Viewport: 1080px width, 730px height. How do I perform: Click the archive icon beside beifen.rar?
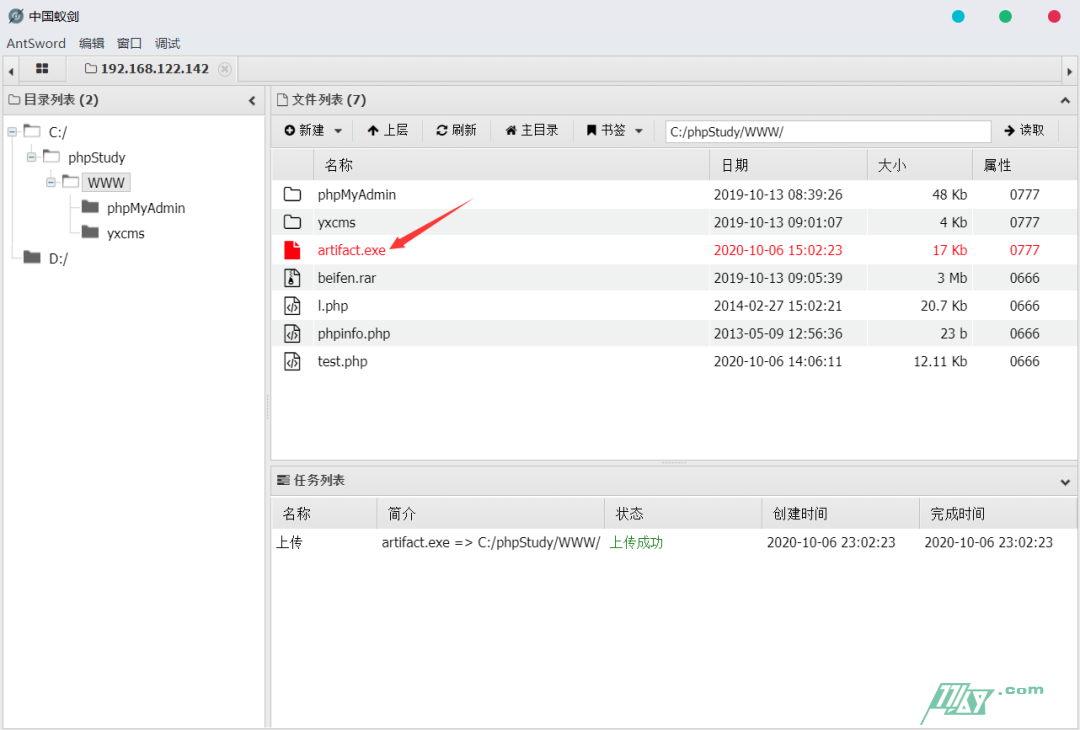coord(292,278)
